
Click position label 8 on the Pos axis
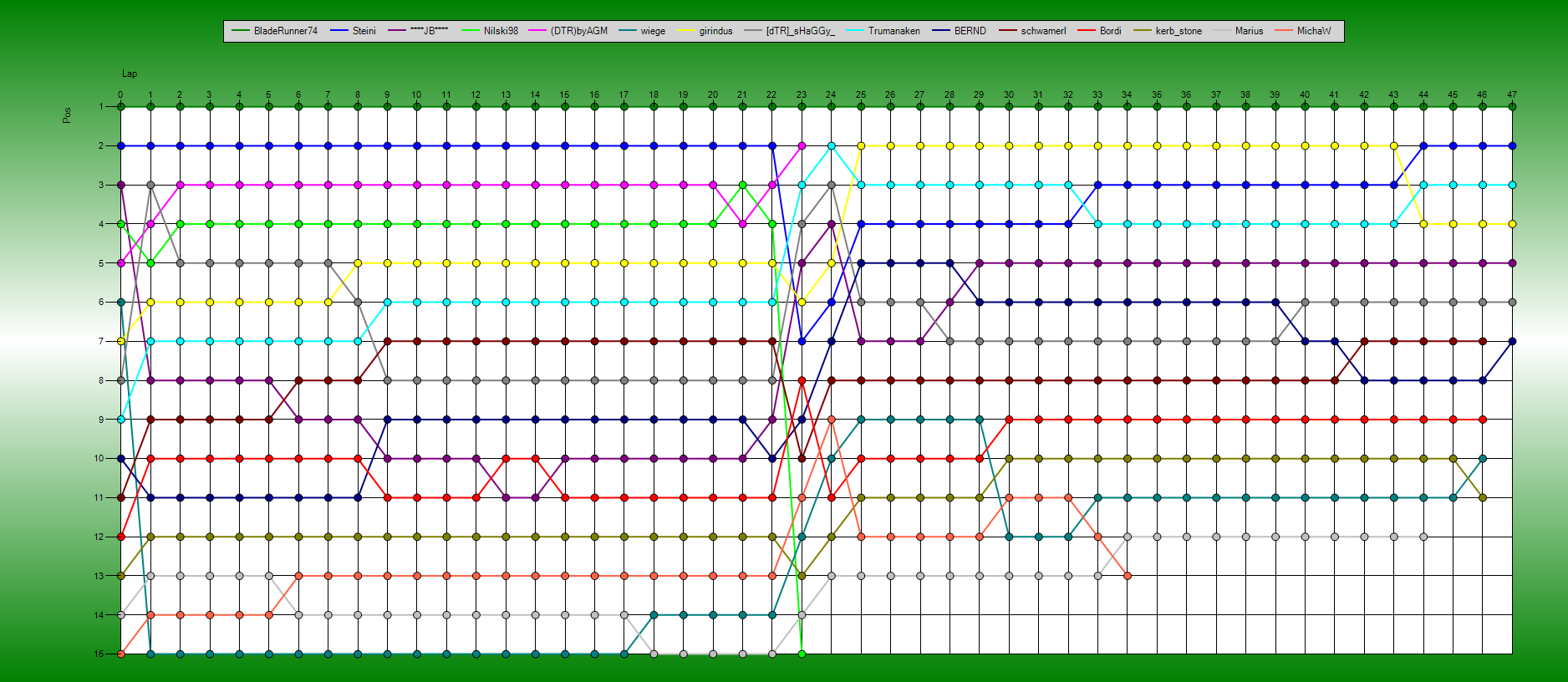pos(101,380)
